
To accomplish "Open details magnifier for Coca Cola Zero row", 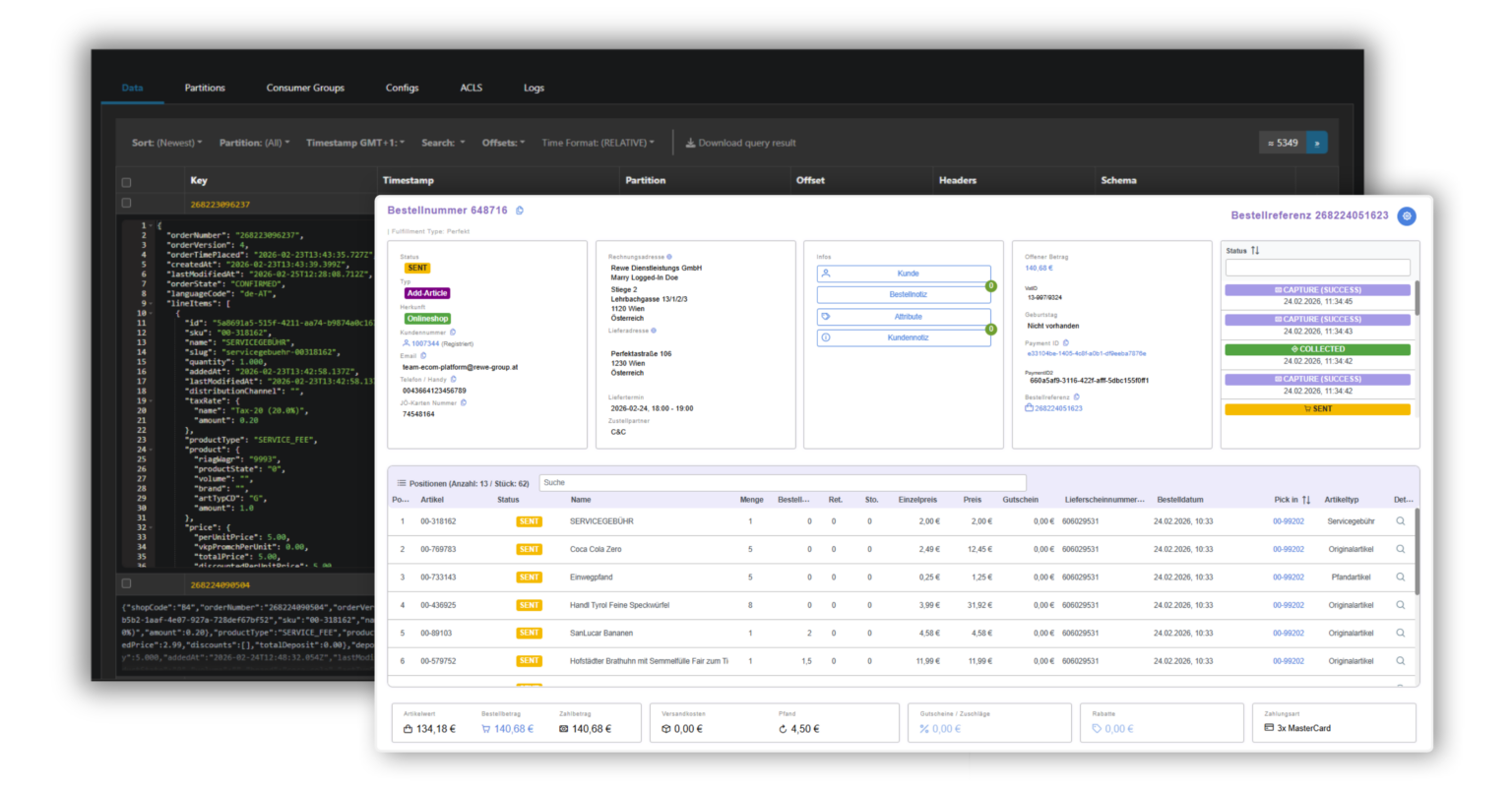I will coord(1400,549).
